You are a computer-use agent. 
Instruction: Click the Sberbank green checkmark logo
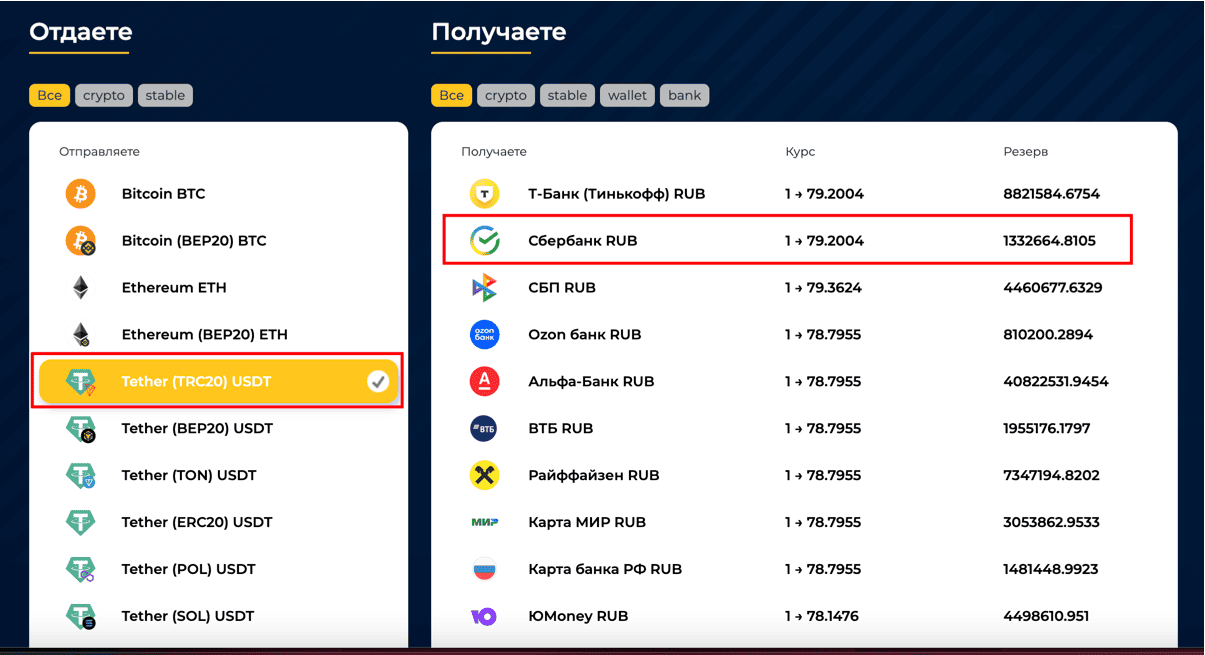click(x=484, y=241)
